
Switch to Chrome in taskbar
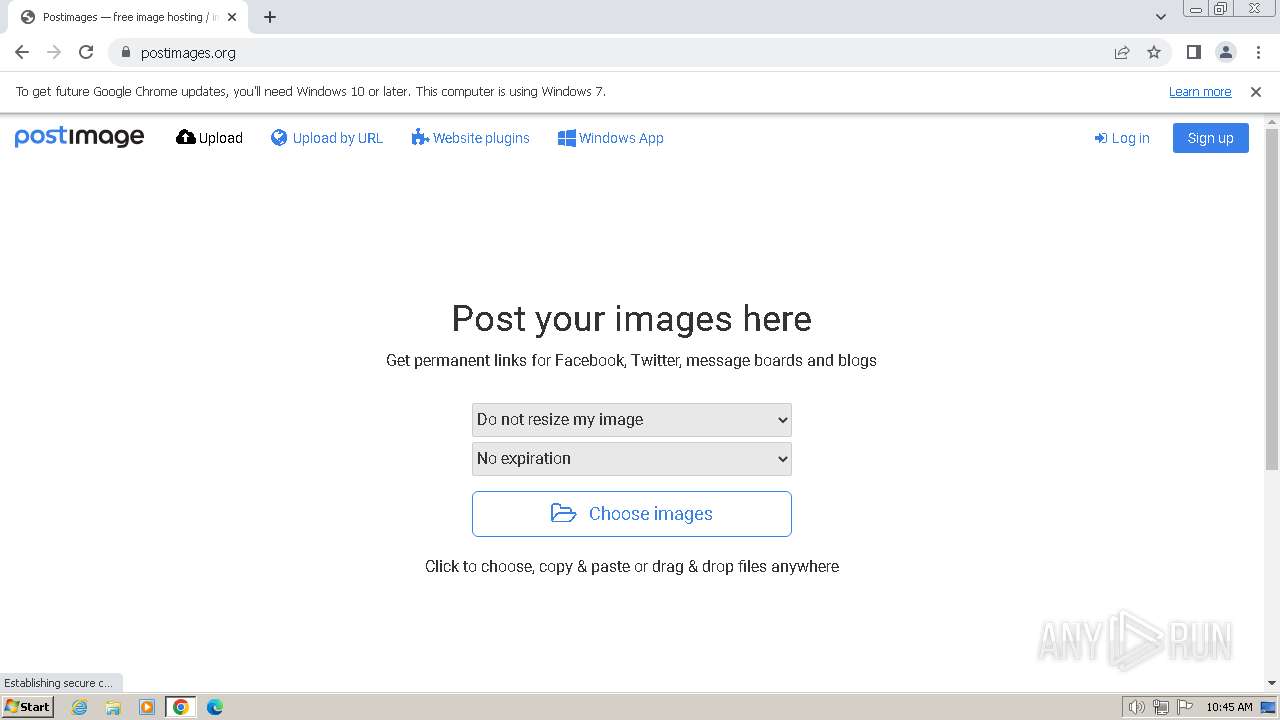click(x=181, y=707)
